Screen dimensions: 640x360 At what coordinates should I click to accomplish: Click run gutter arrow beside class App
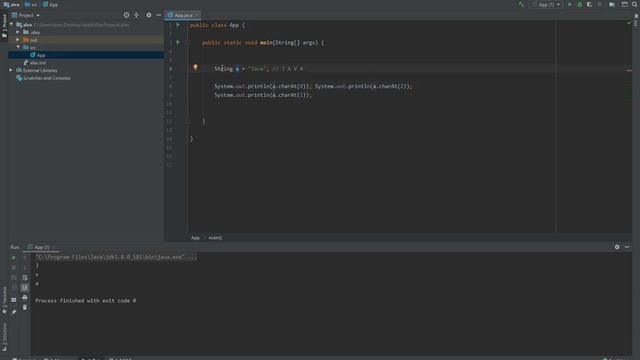[x=178, y=25]
